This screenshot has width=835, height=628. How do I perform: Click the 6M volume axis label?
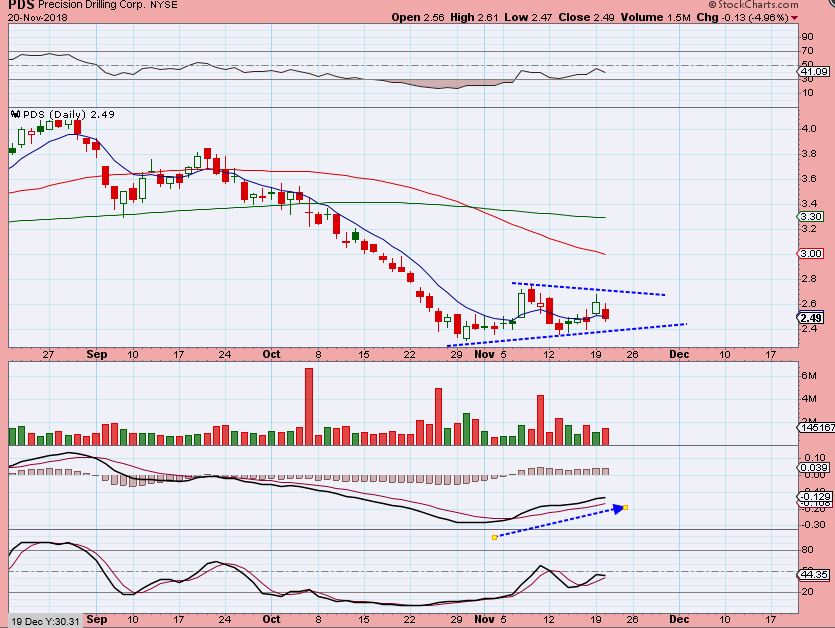tap(809, 376)
